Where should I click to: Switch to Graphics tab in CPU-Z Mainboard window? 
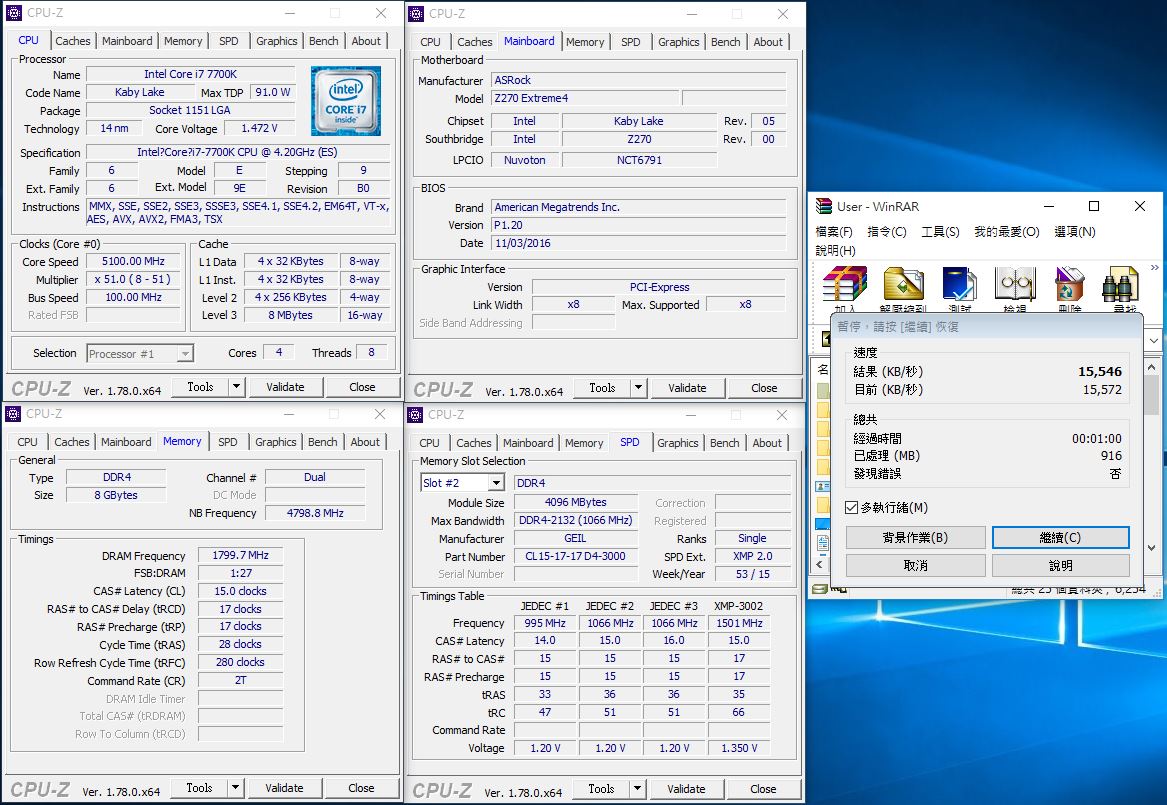[679, 42]
